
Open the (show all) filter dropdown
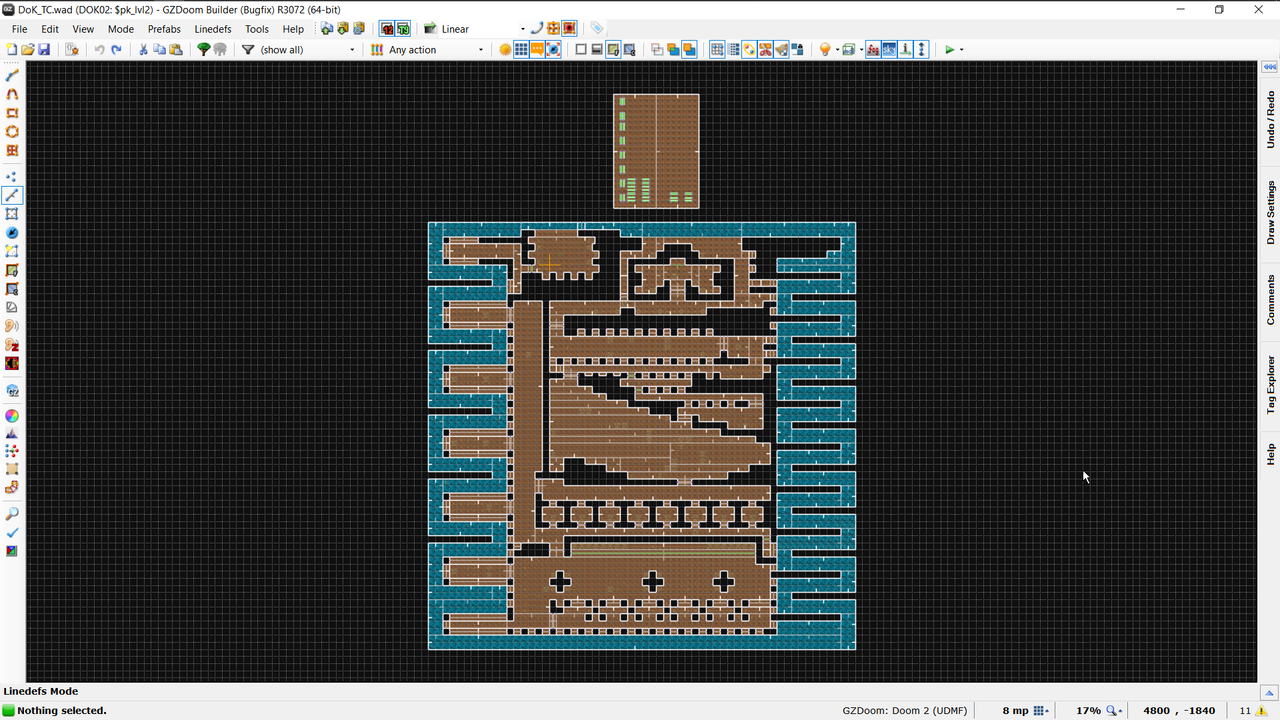352,49
